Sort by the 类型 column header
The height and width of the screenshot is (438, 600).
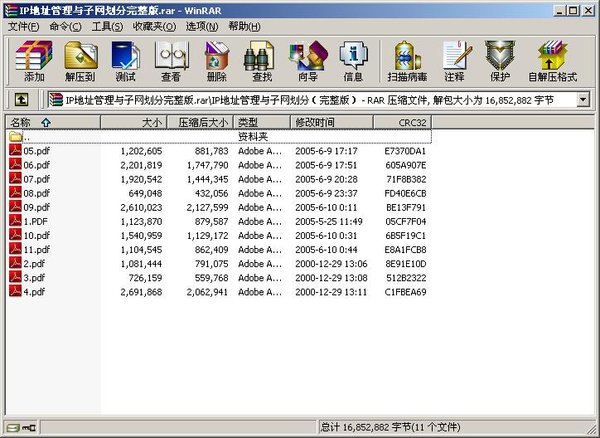point(262,122)
